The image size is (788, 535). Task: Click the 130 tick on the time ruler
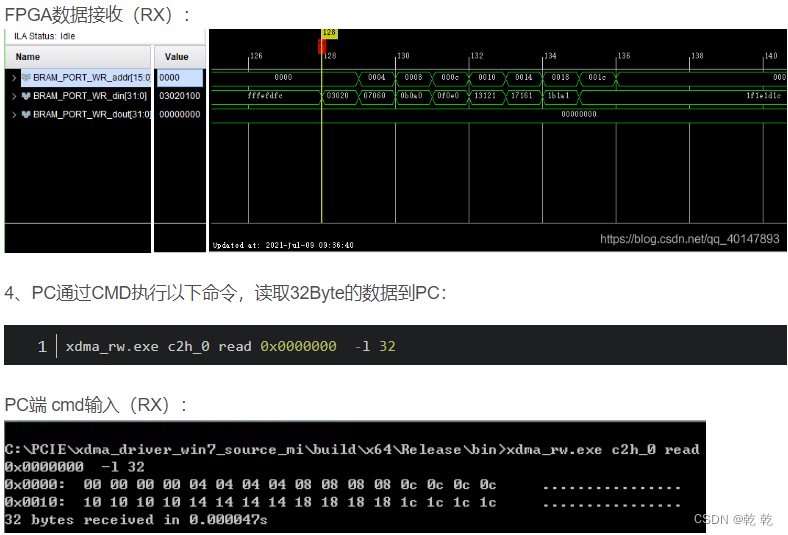[403, 56]
